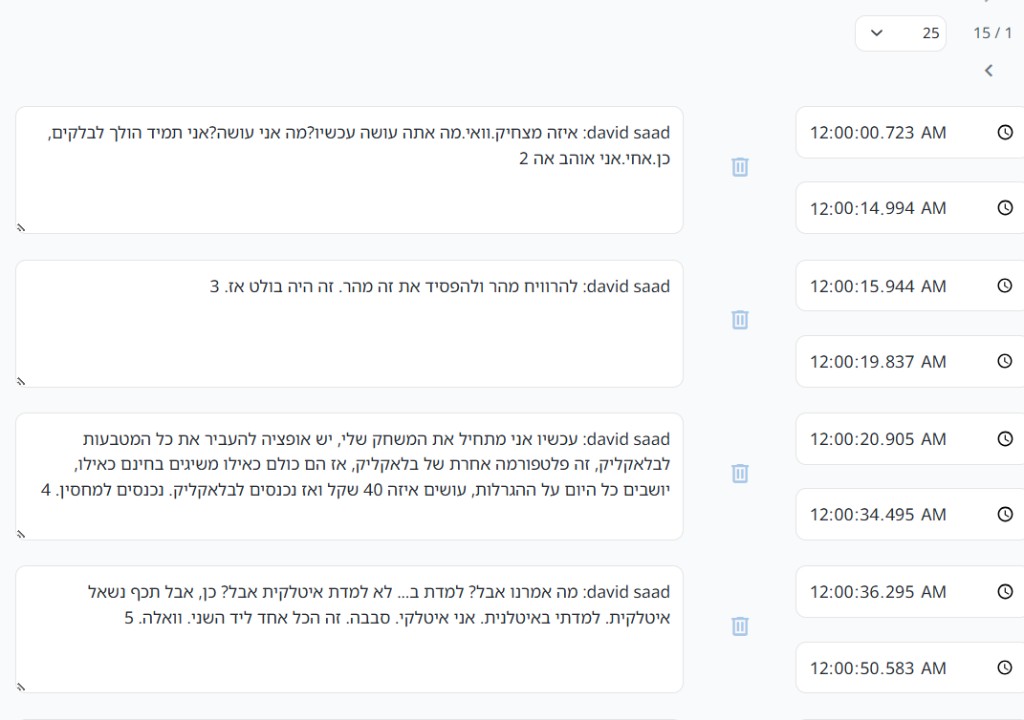Click the clock icon next to 12:00:19.837 AM

tap(1005, 361)
